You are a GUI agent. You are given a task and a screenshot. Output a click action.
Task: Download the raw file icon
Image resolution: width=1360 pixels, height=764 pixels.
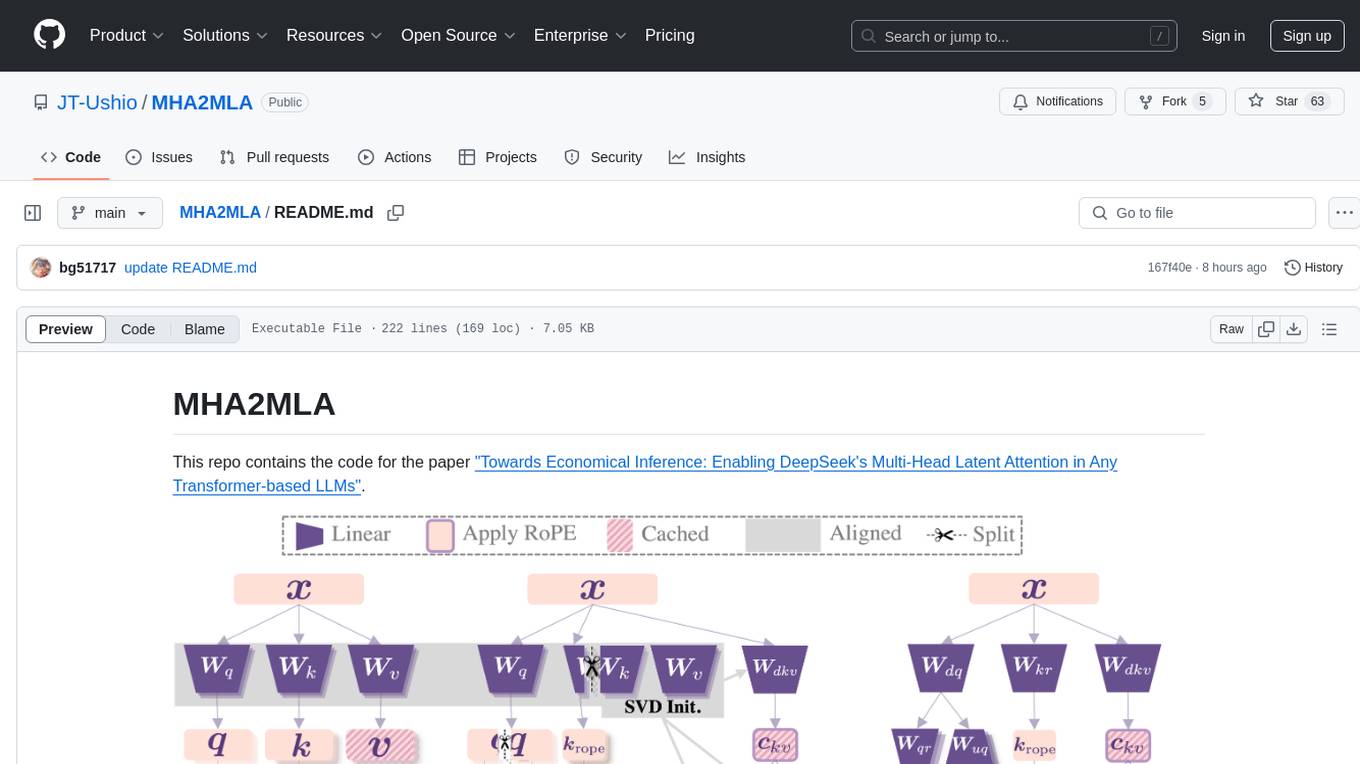click(x=1293, y=329)
